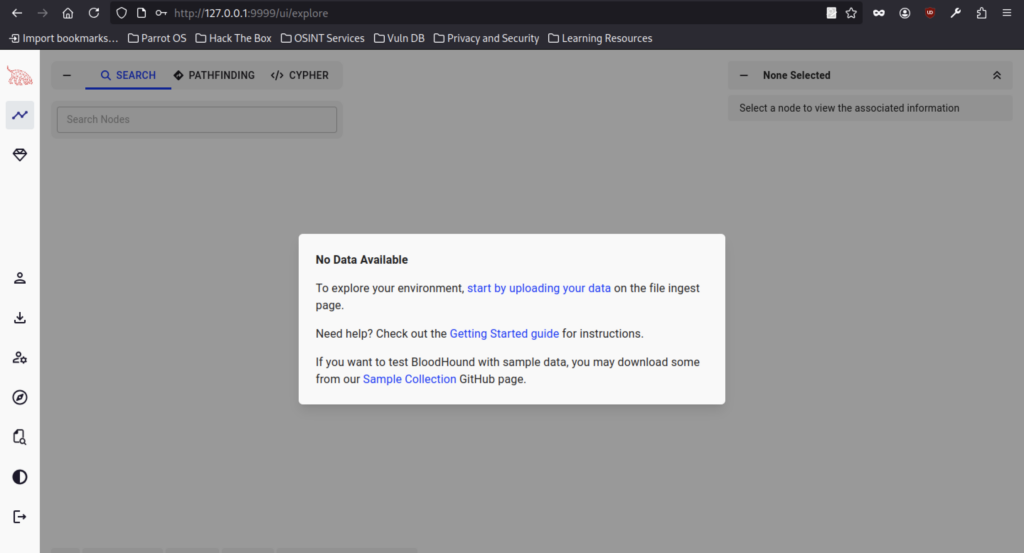Open Download Collectors icon in sidebar
Image resolution: width=1024 pixels, height=553 pixels.
(x=20, y=318)
